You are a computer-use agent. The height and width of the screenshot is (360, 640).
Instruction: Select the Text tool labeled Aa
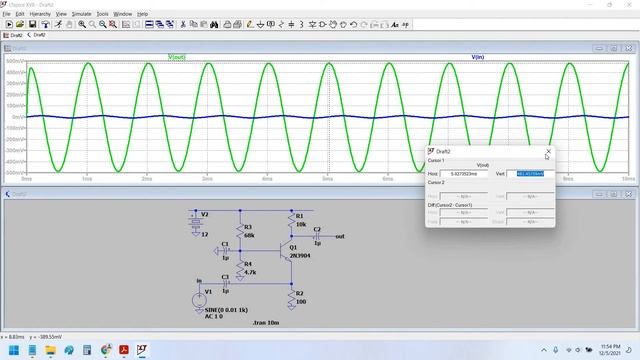(395, 24)
